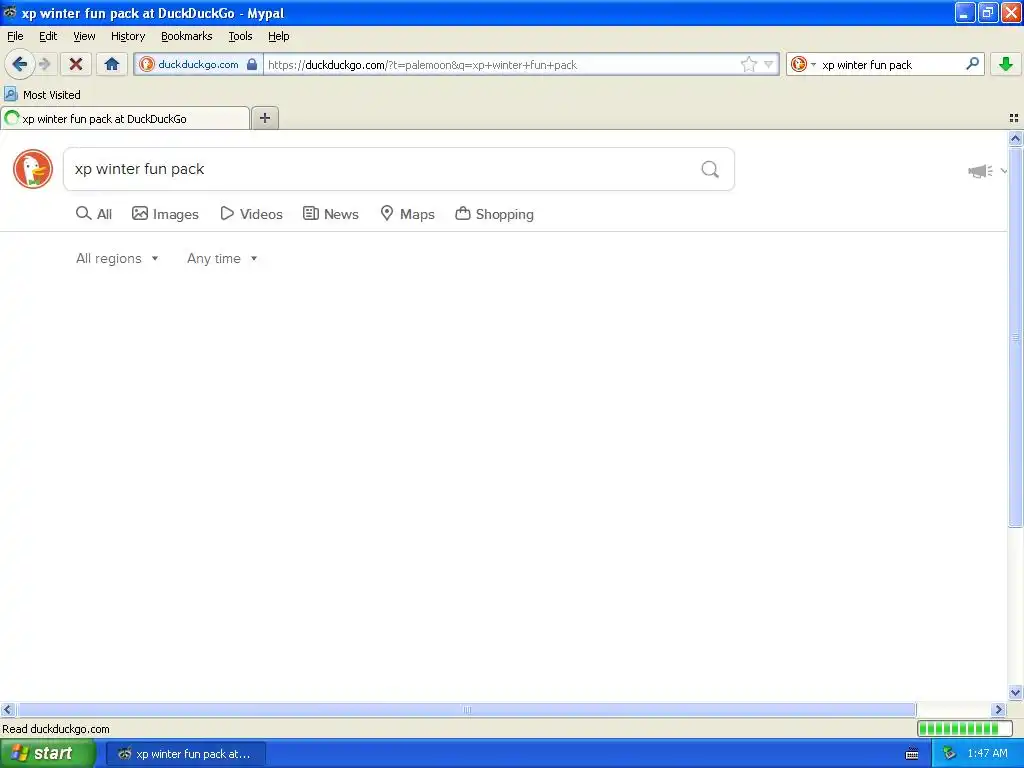Bookmark page with the star icon
Screen dimensions: 1024x768
pos(748,64)
